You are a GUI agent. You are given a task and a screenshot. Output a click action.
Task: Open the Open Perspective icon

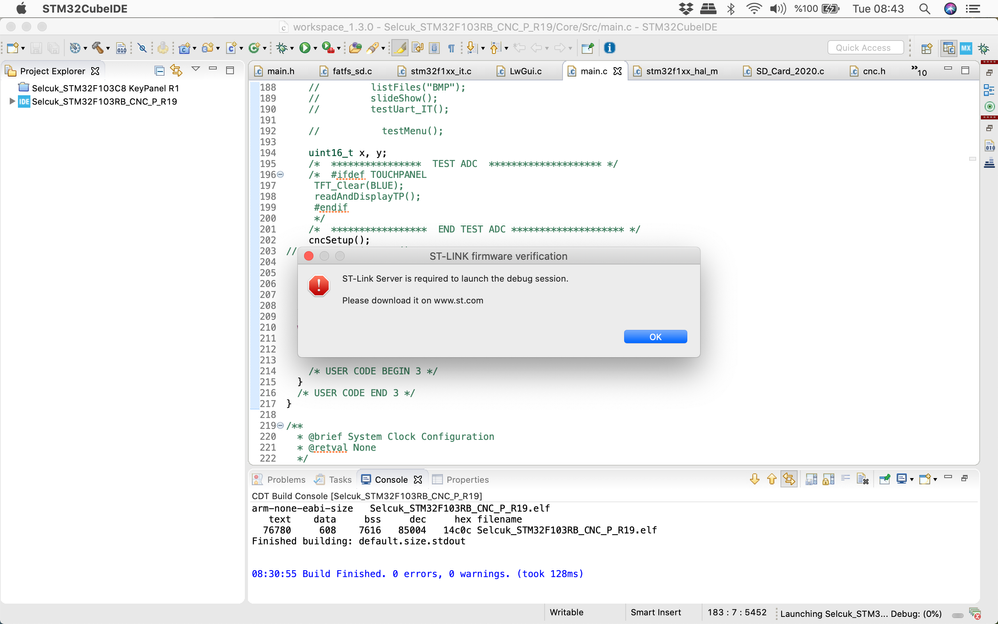click(927, 48)
